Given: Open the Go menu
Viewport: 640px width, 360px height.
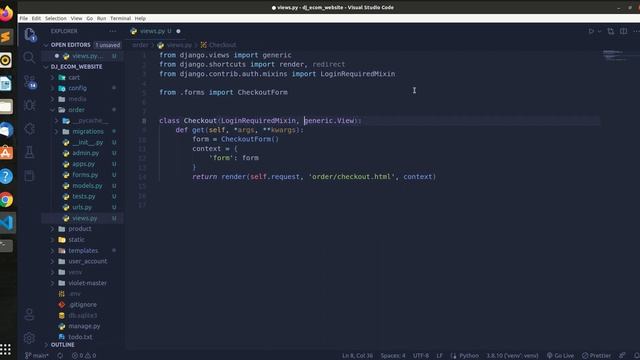Looking at the screenshot, I should [89, 18].
